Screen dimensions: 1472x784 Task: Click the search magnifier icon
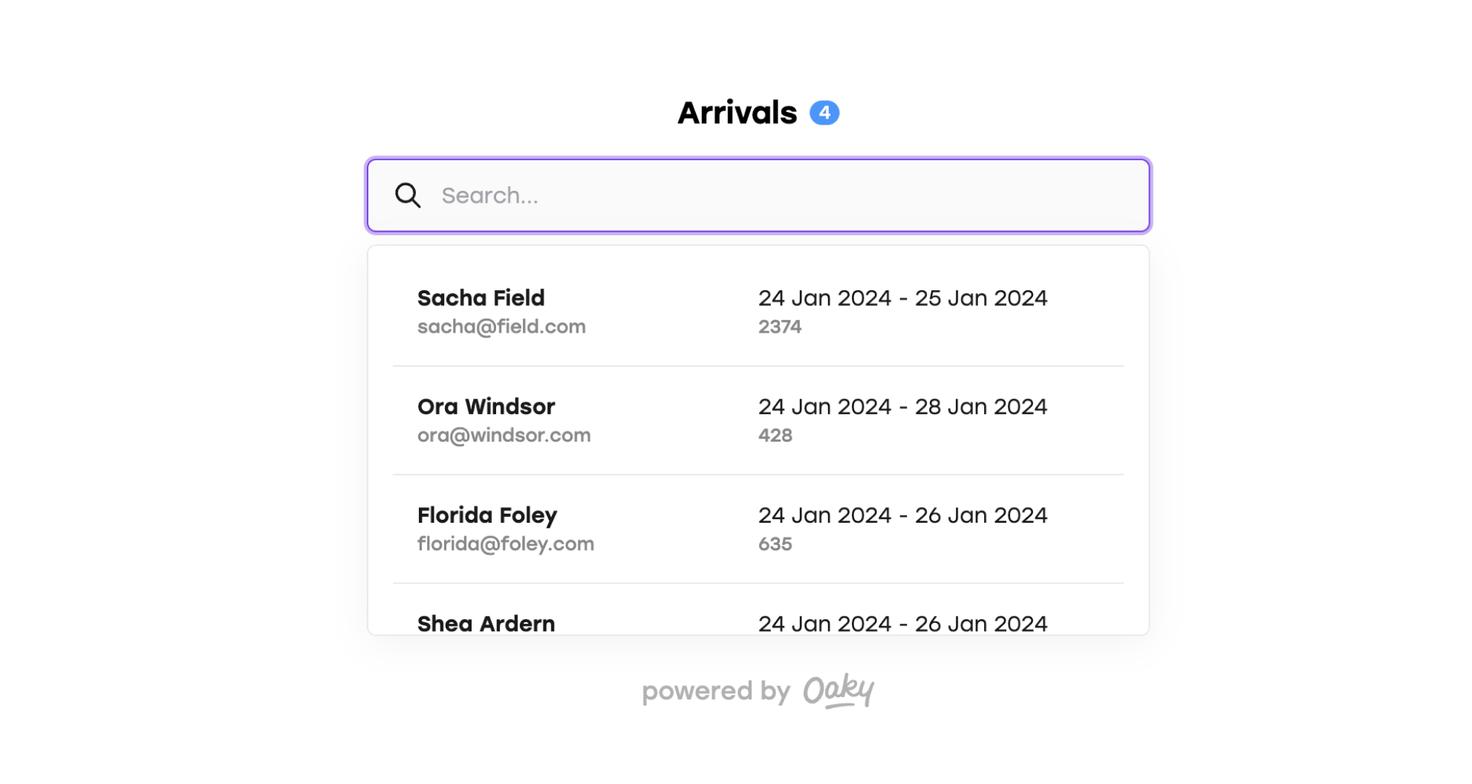[x=407, y=195]
